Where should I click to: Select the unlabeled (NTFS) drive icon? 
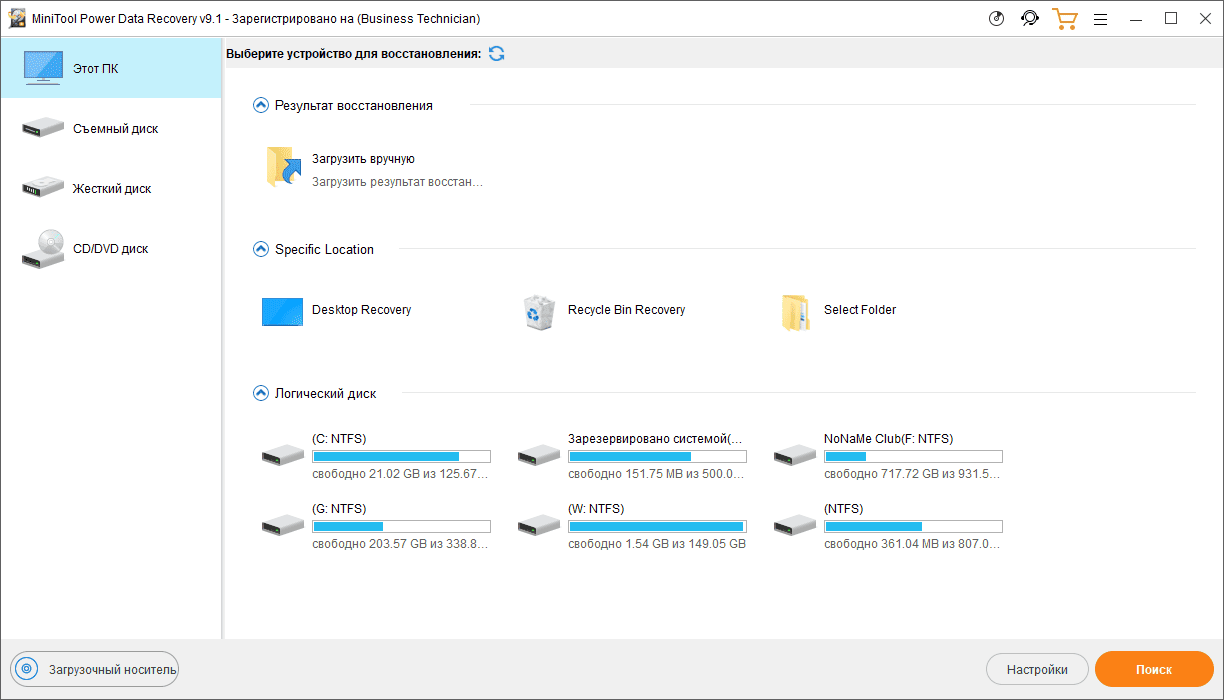795,525
